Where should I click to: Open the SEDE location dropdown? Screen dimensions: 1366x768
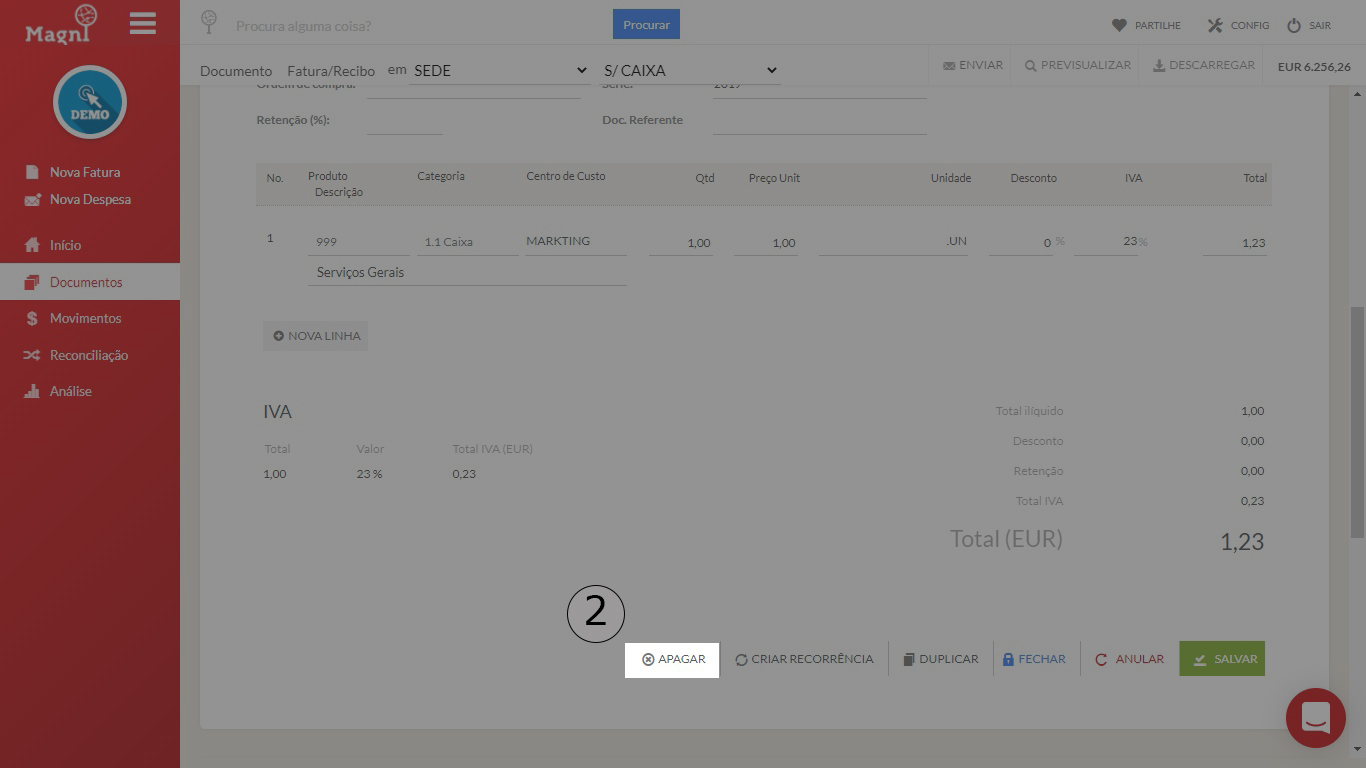coord(500,70)
